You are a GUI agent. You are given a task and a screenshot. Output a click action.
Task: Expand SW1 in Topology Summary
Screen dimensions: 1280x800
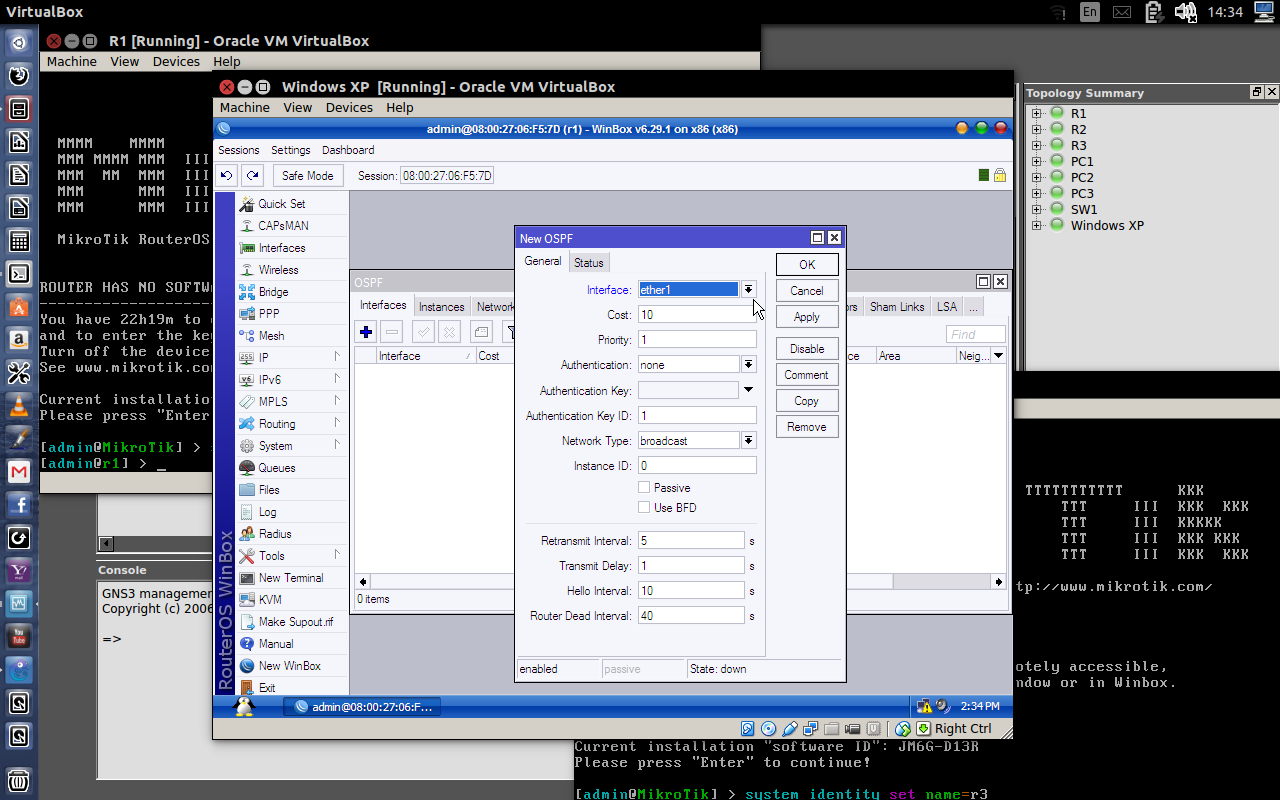pyautogui.click(x=1037, y=210)
